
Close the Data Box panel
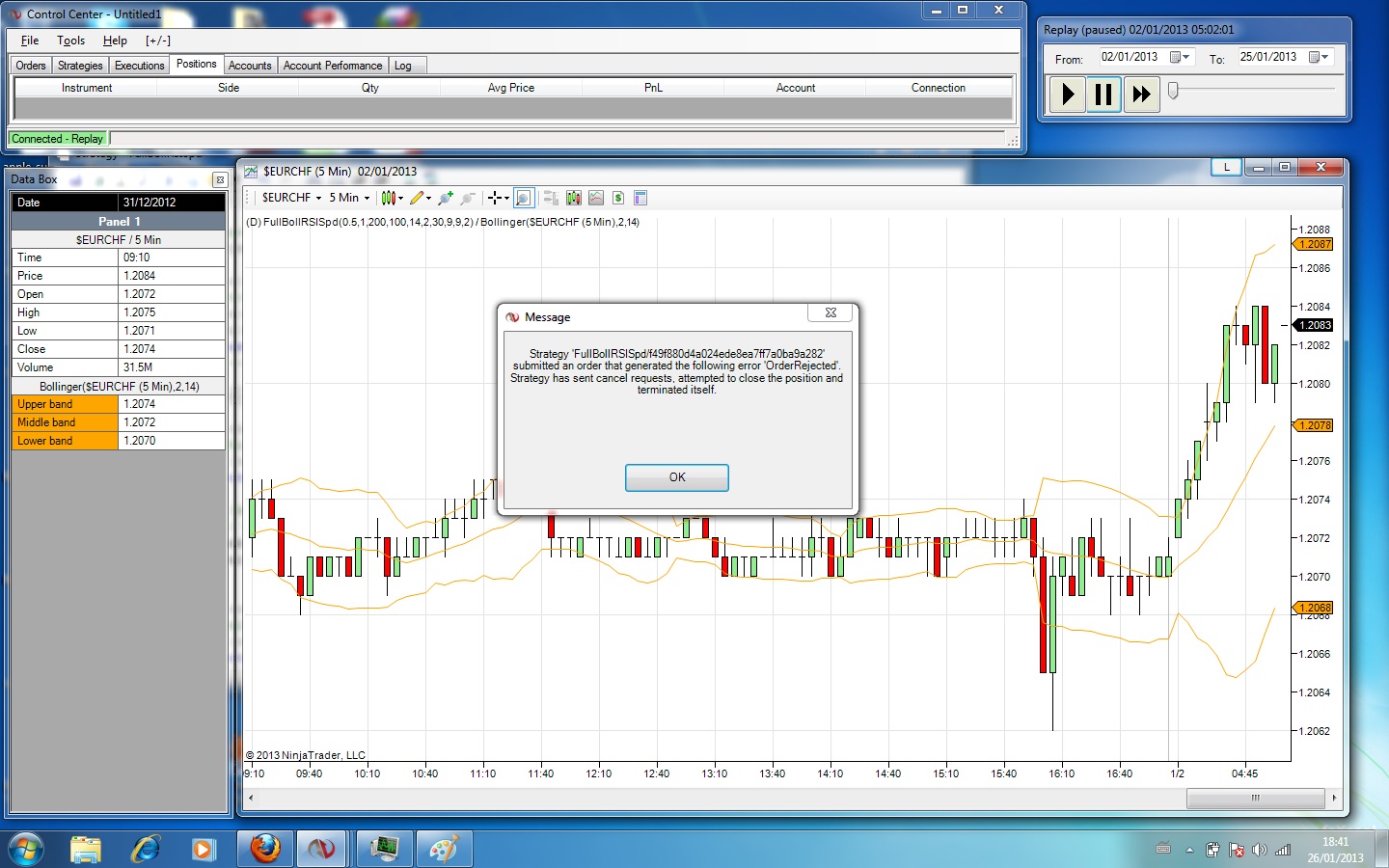tap(220, 180)
